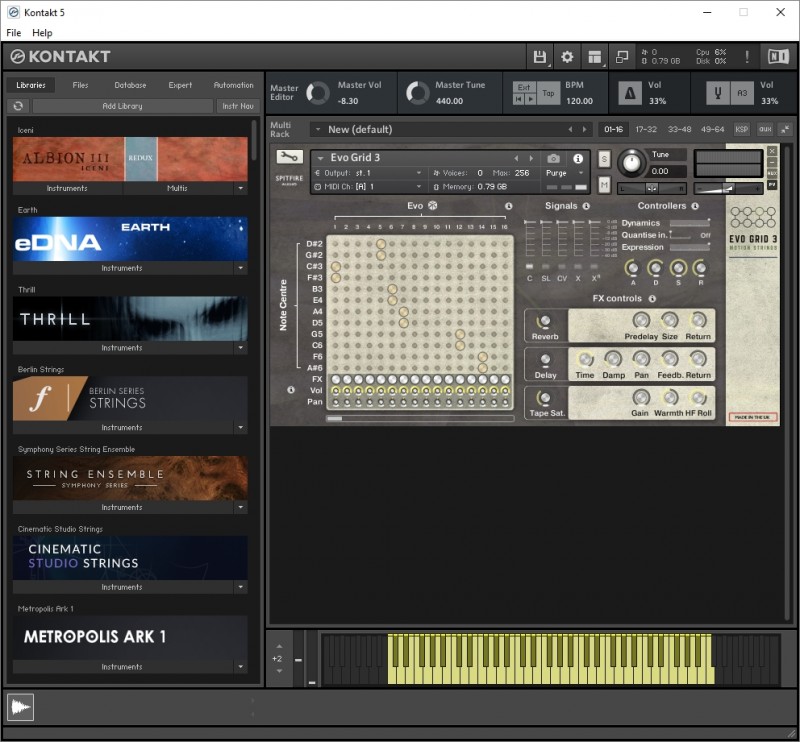Open the save/load disk icon menu
Viewport: 800px width, 742px height.
[539, 57]
